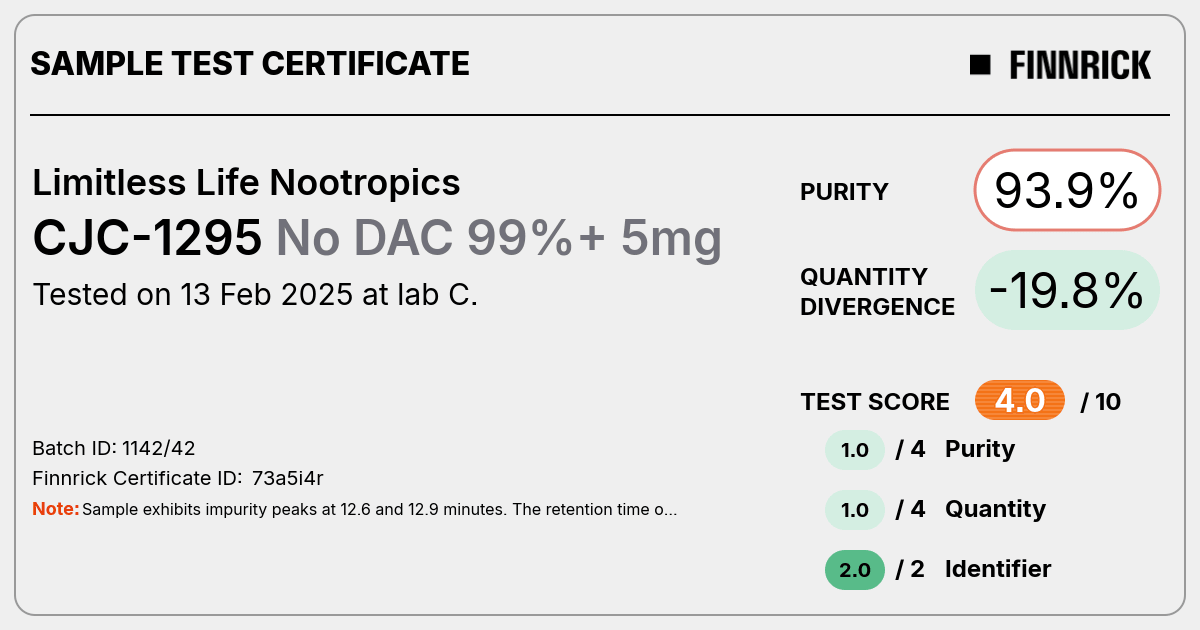Click the TEST SCORE label
1200x630 pixels.
[x=875, y=402]
